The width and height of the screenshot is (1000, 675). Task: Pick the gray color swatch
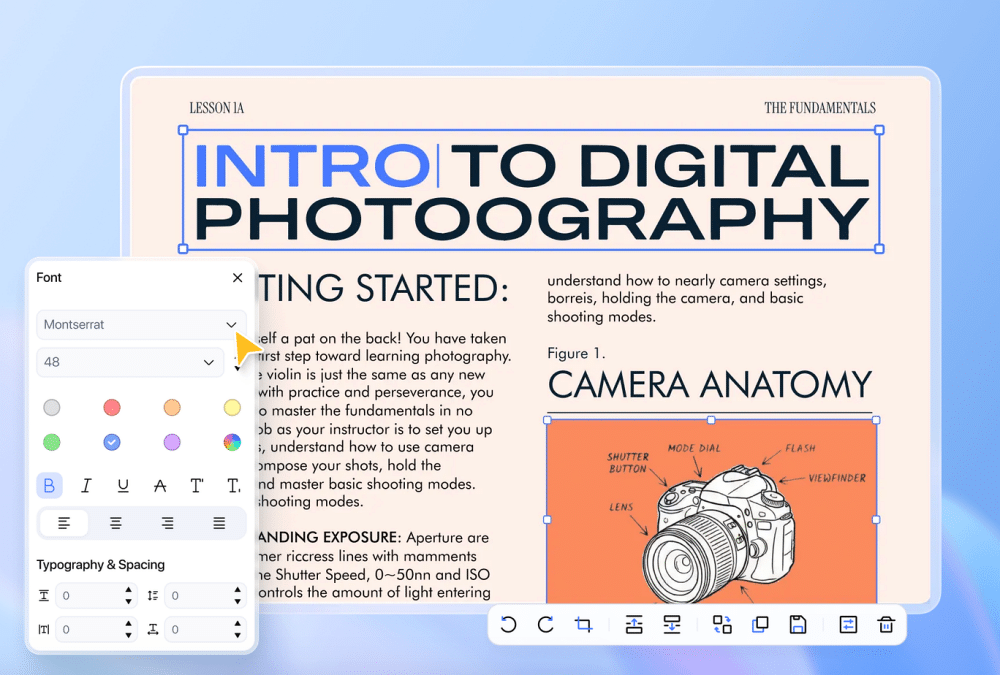tap(52, 407)
